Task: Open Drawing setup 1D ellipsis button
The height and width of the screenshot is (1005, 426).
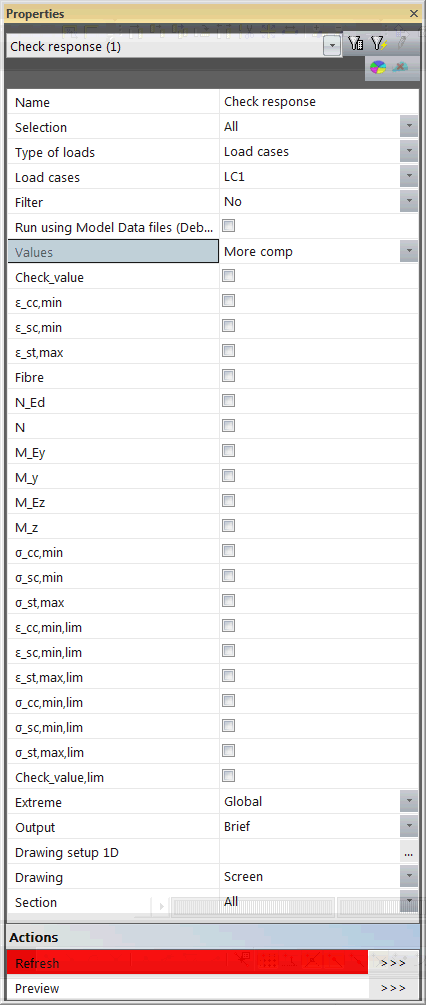Action: point(409,852)
